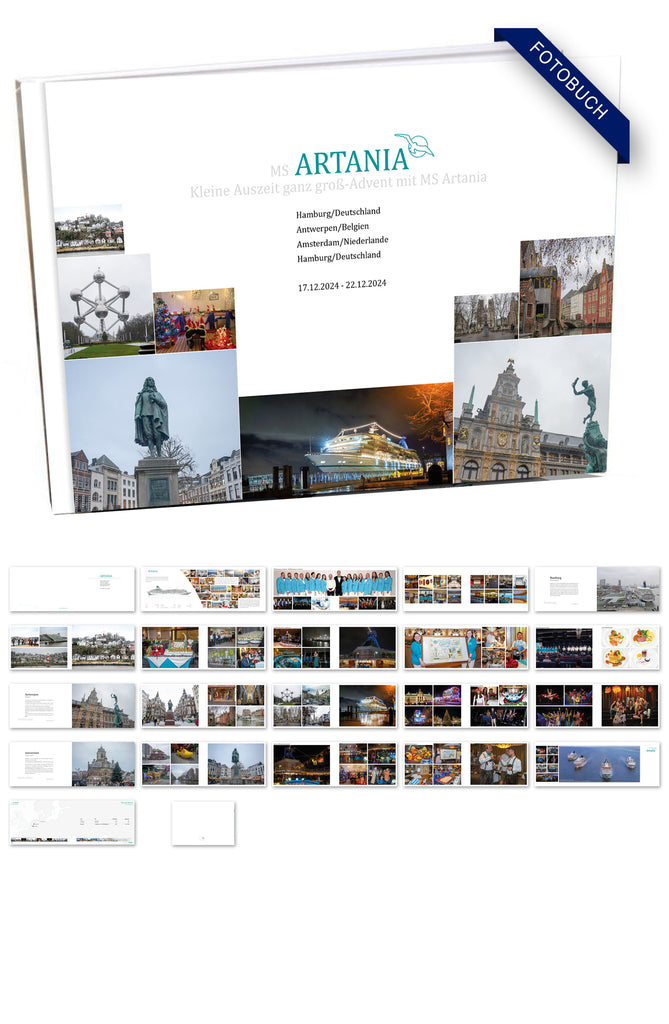The height and width of the screenshot is (1024, 669).
Task: Open the route map page thumbnail
Action: [72, 823]
